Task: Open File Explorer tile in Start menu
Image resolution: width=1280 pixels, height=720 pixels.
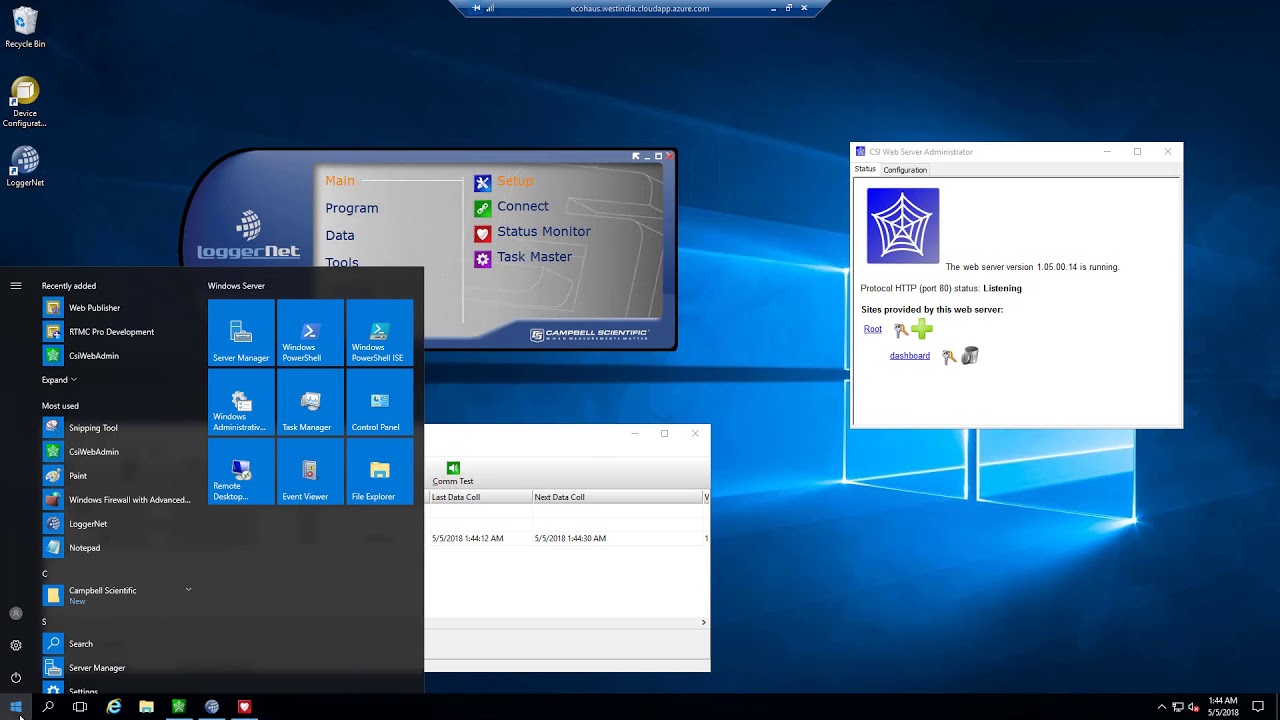Action: [x=379, y=471]
